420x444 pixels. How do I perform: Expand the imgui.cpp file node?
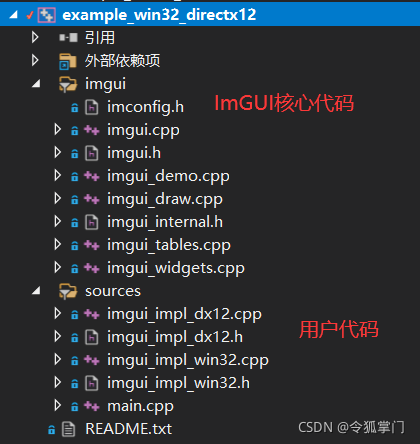point(58,130)
